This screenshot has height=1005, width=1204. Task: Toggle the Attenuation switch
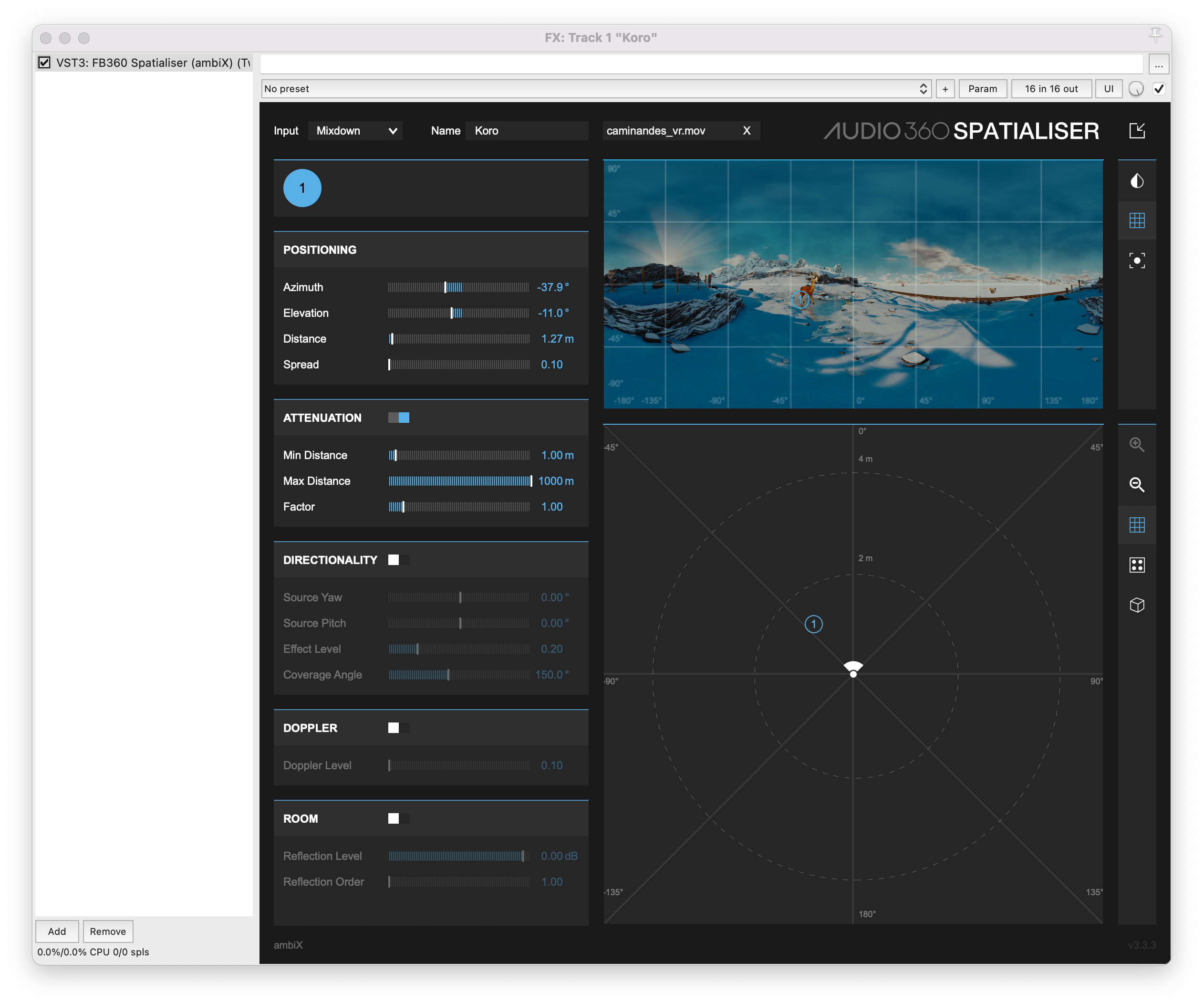click(x=398, y=418)
